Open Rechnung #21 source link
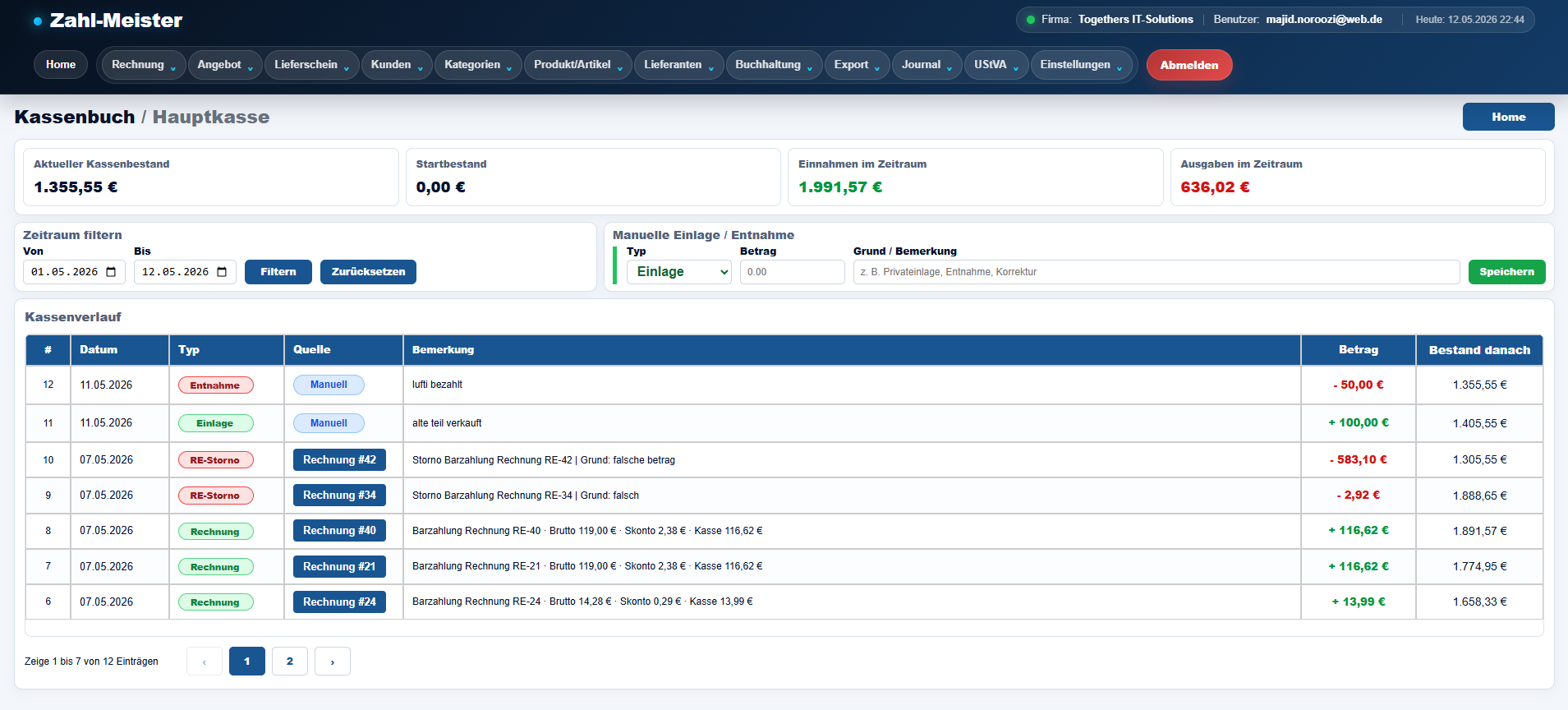Viewport: 1568px width, 710px height. 339,566
